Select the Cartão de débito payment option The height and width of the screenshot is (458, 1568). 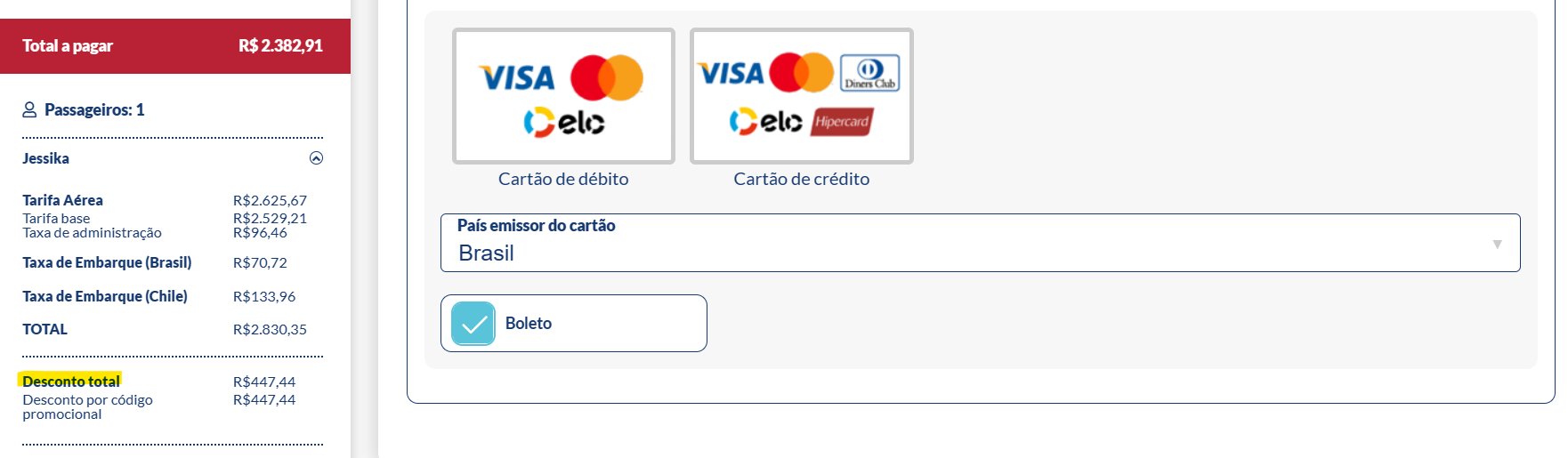[x=563, y=96]
